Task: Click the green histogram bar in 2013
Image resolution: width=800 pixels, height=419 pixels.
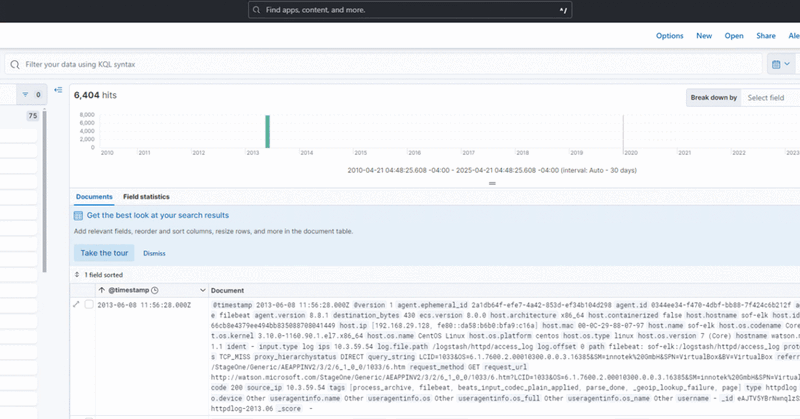Action: (x=267, y=132)
